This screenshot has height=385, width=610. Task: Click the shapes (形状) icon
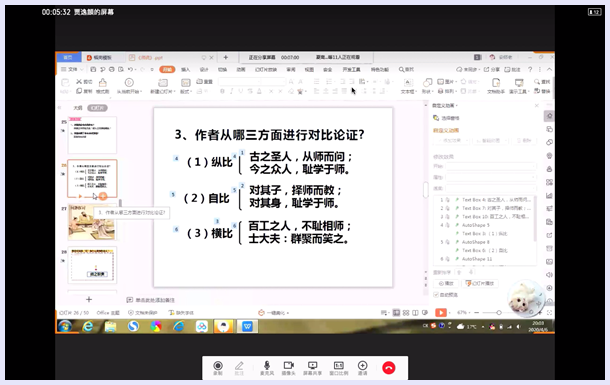click(427, 82)
